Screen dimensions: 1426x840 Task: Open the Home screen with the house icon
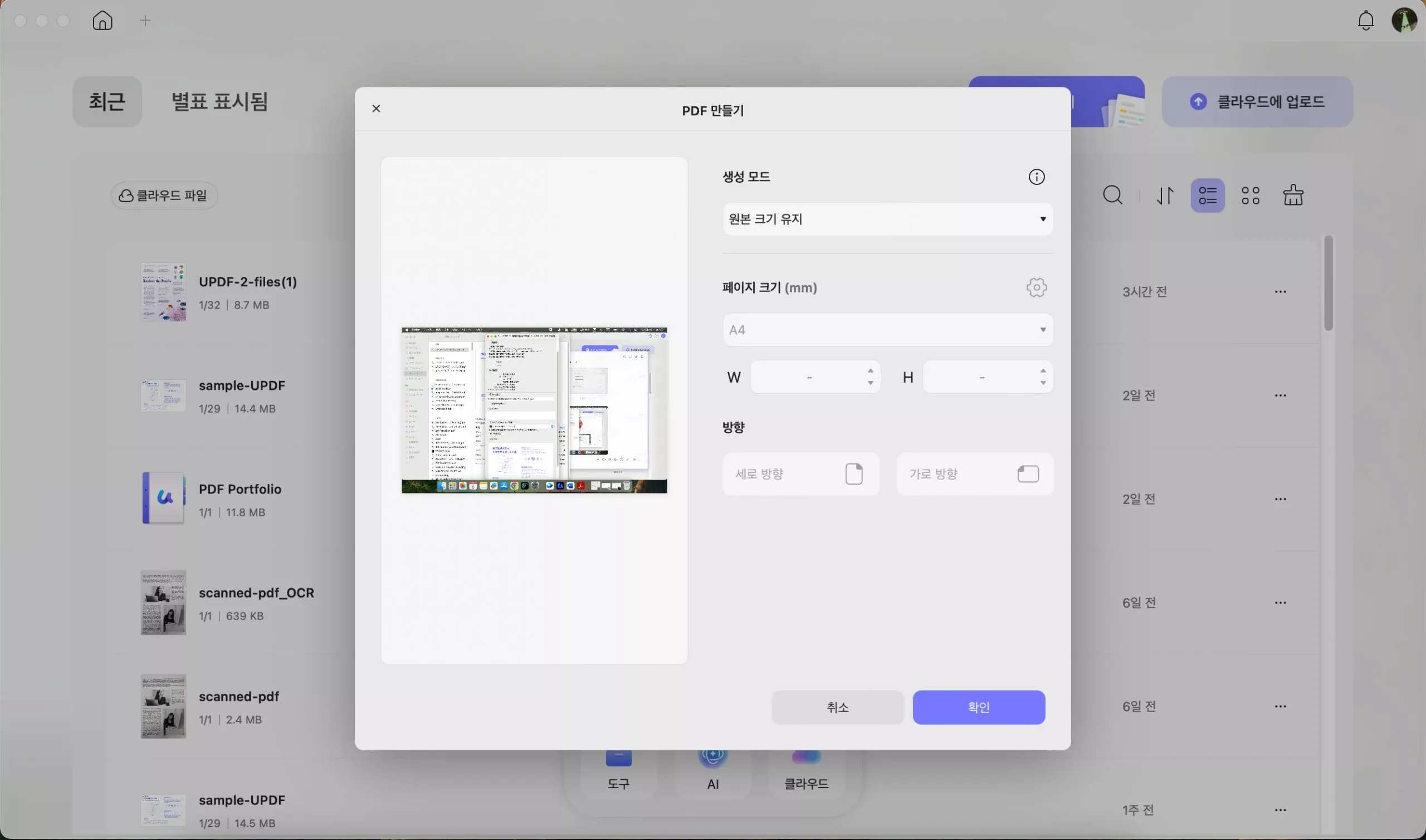(x=102, y=21)
